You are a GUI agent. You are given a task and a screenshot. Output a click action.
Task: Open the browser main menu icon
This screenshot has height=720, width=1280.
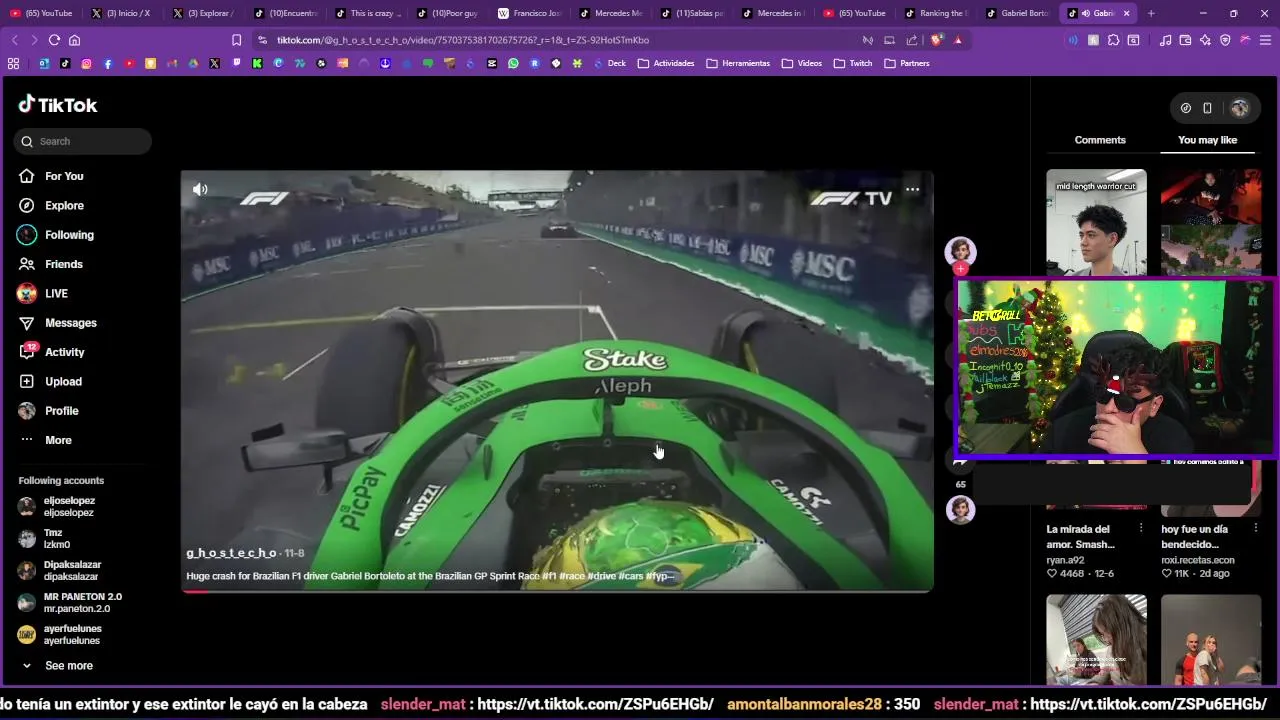click(1265, 40)
